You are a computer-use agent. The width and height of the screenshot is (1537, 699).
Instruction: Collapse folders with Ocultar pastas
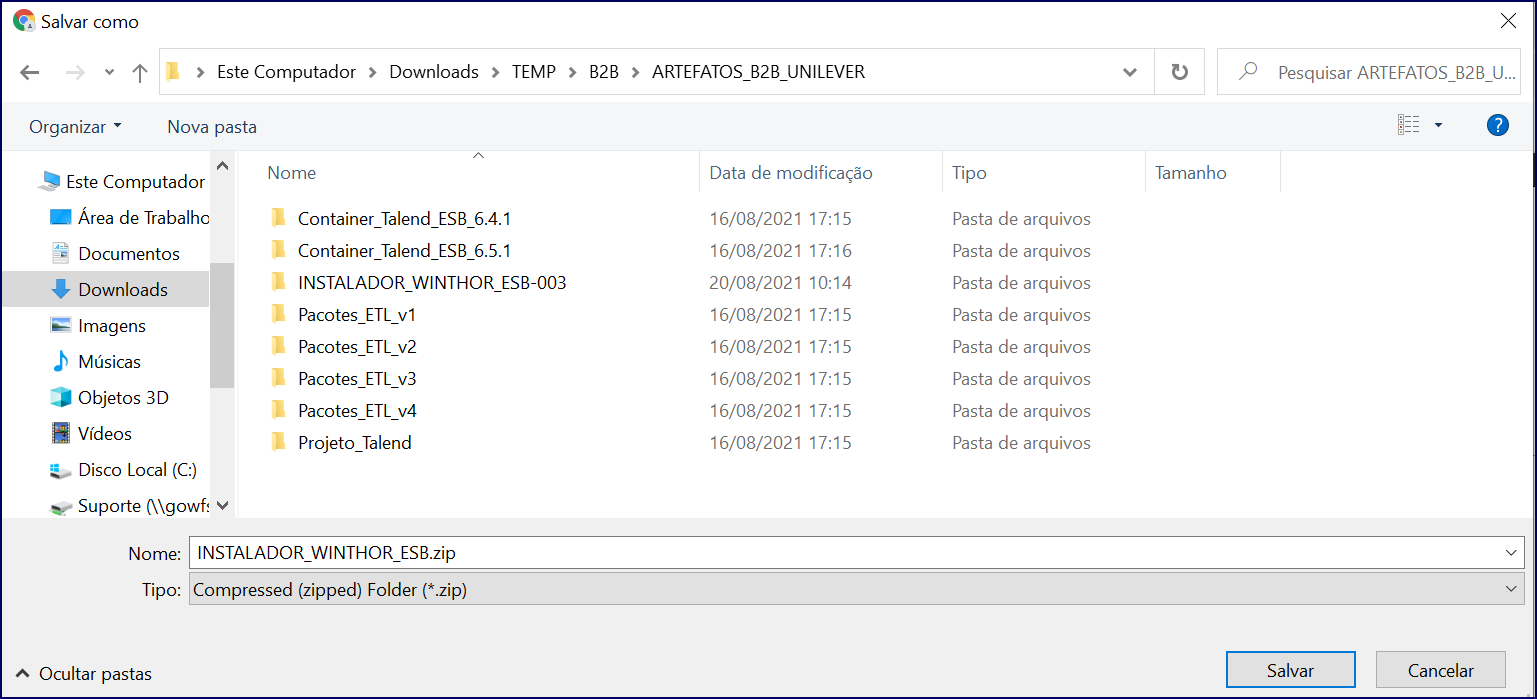pyautogui.click(x=84, y=674)
